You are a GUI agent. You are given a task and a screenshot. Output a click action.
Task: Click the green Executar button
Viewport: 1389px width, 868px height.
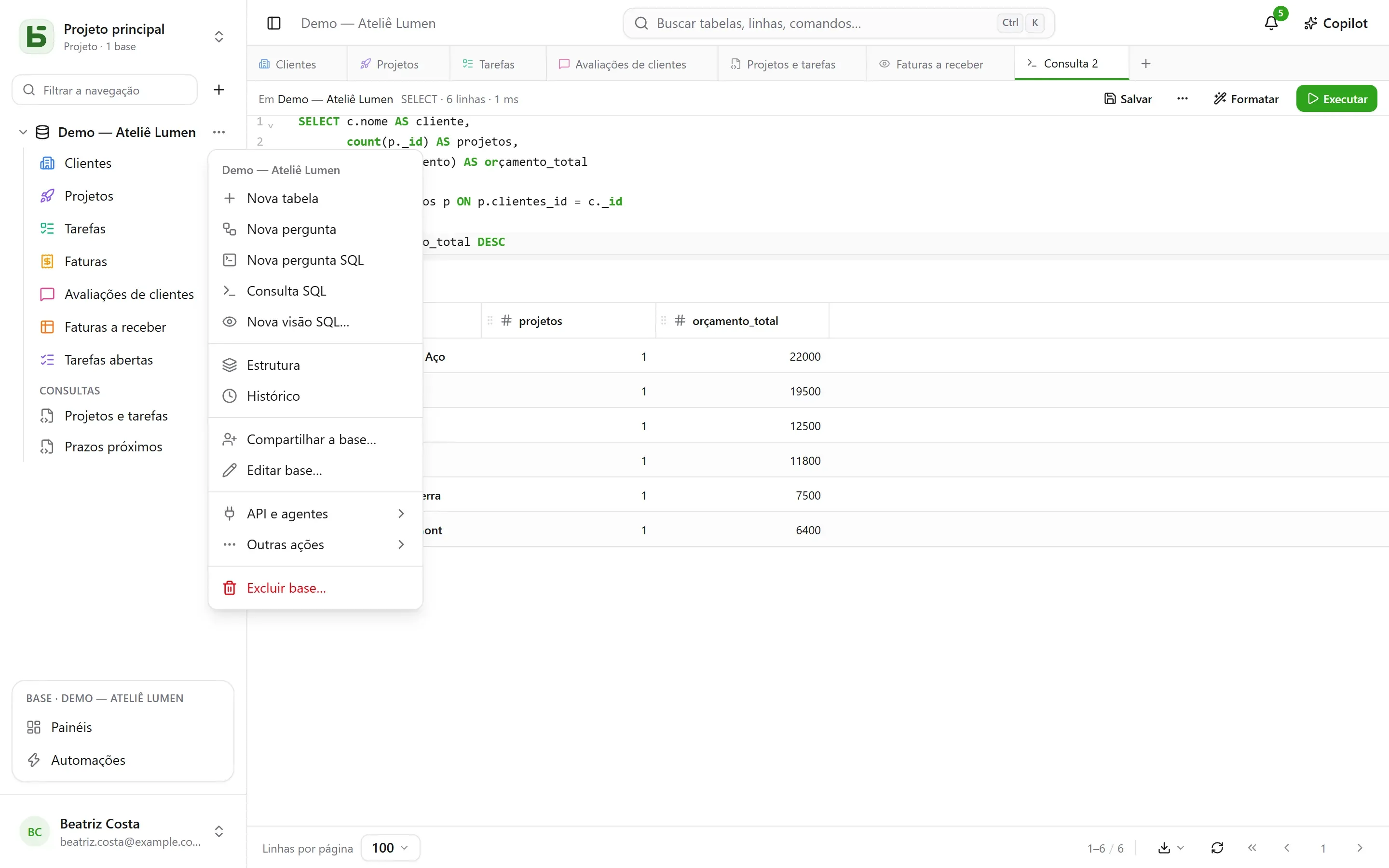tap(1336, 99)
